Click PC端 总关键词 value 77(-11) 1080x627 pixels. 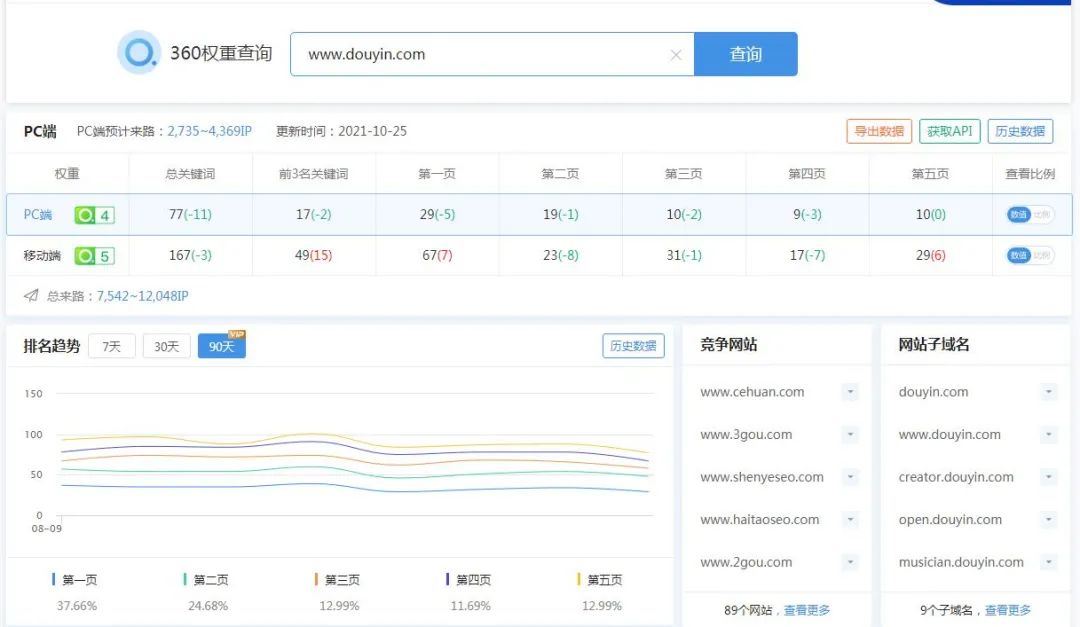(x=190, y=214)
